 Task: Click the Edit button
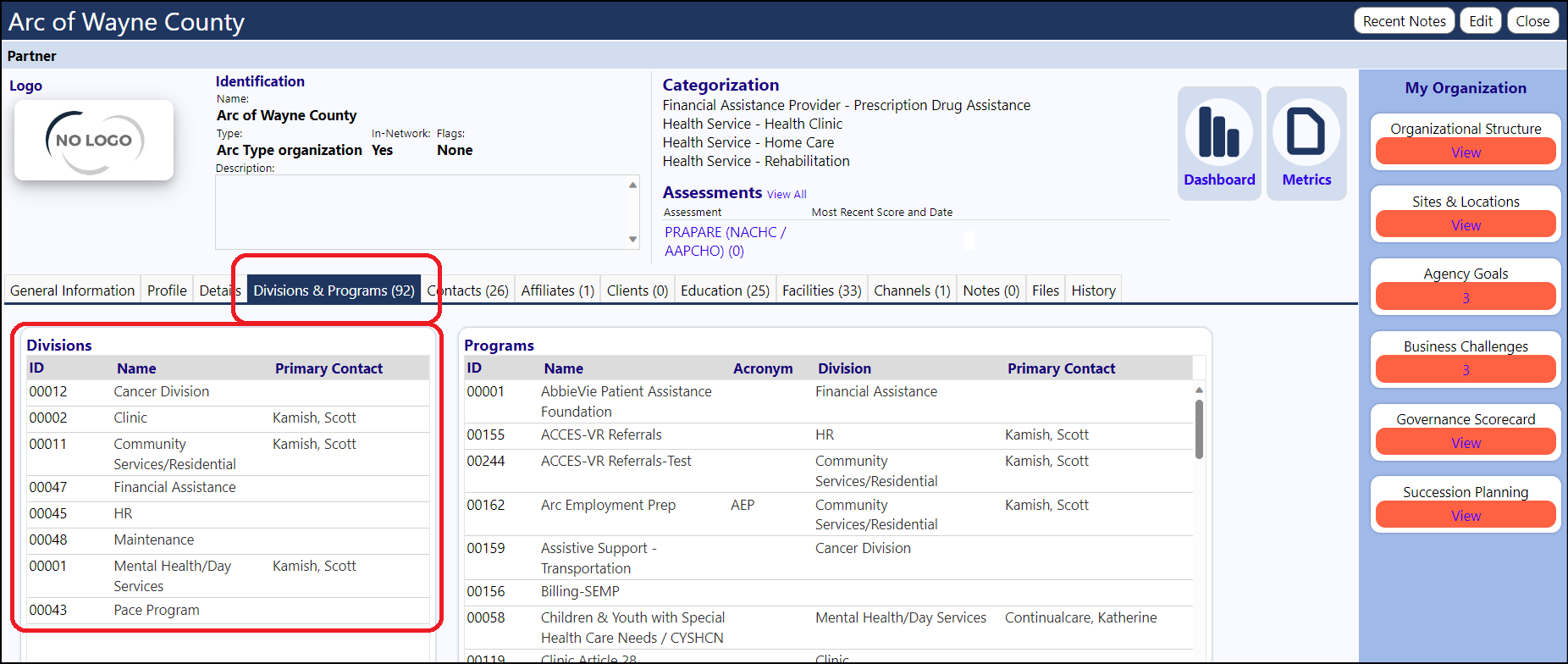point(1481,21)
